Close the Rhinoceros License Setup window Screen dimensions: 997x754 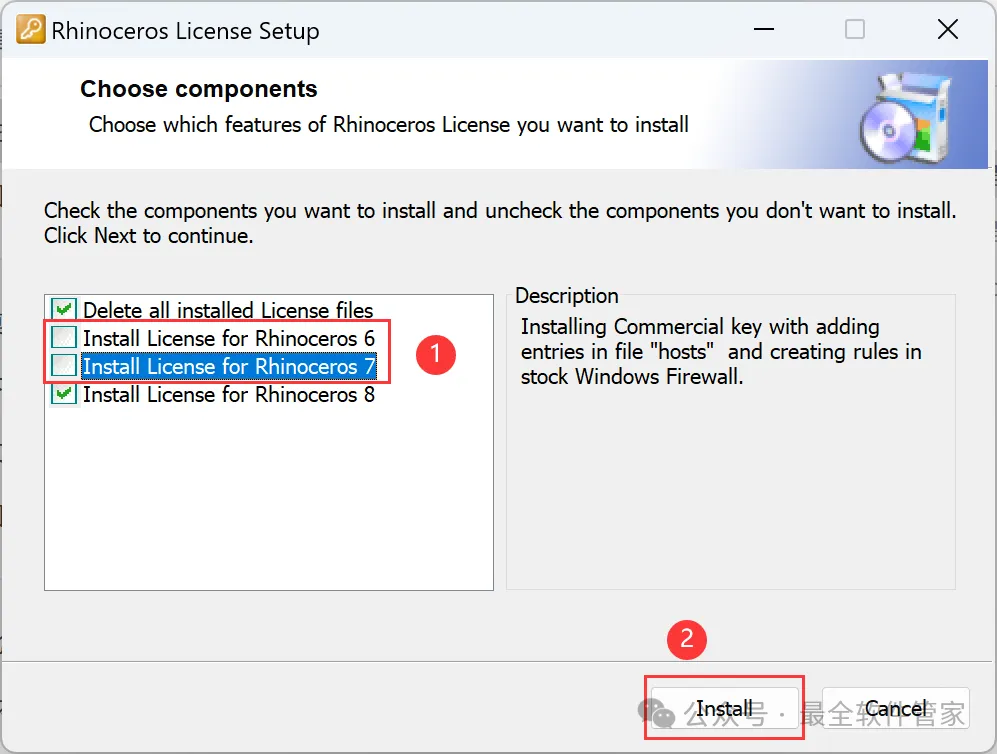[x=947, y=29]
